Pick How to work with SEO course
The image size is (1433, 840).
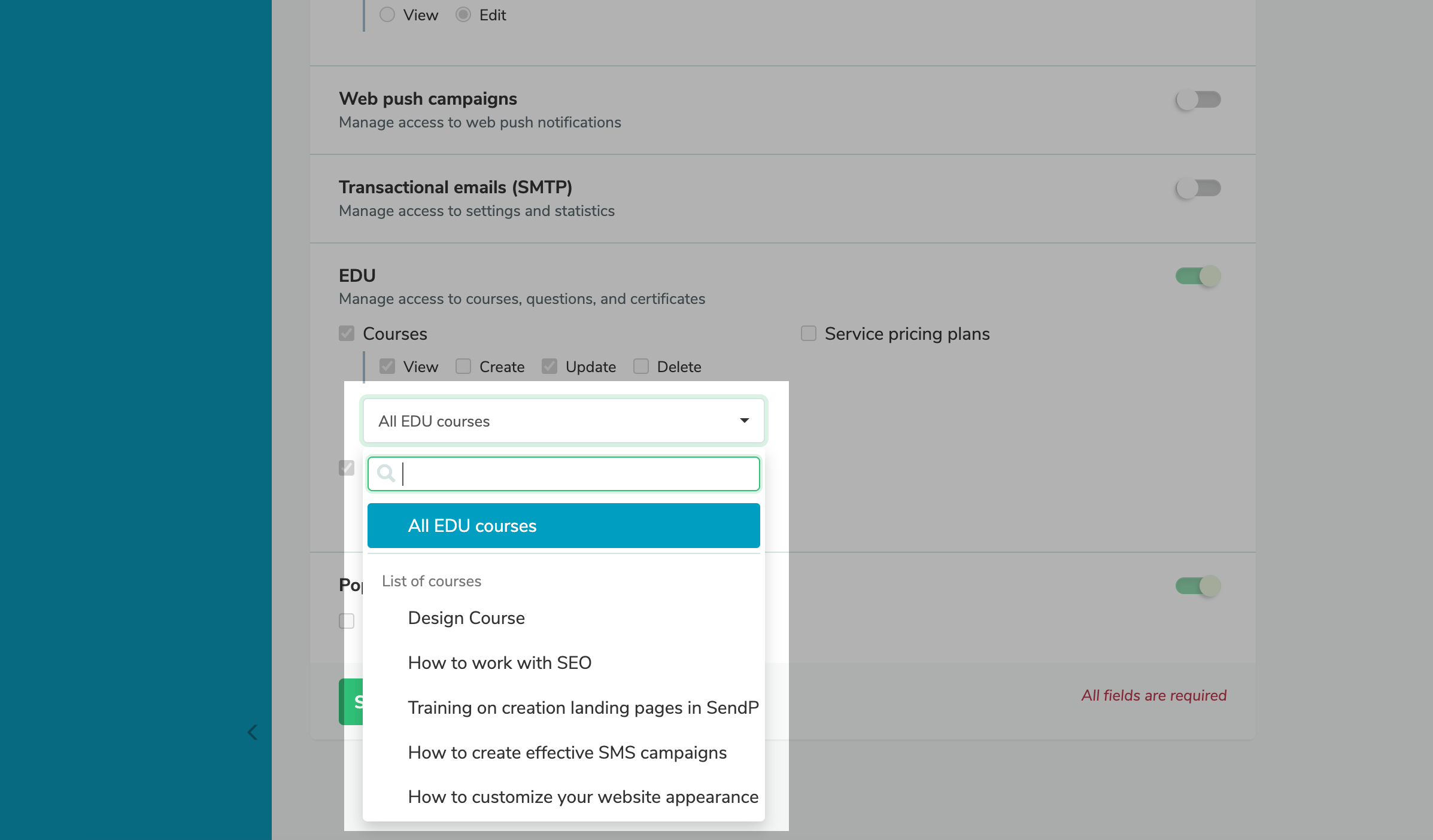(564, 663)
